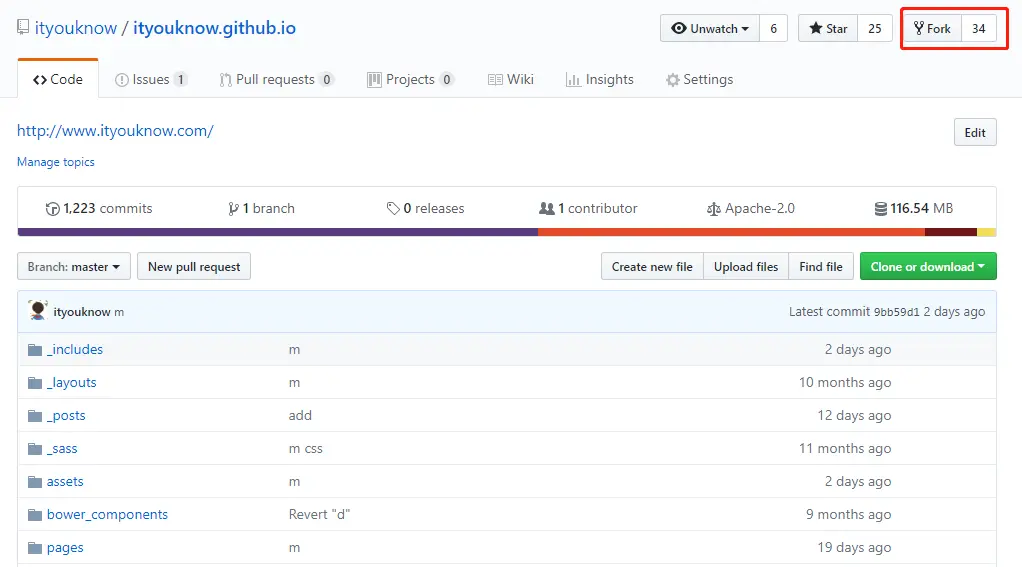Viewport: 1022px width, 567px height.
Task: Fork the repository
Action: (932, 29)
